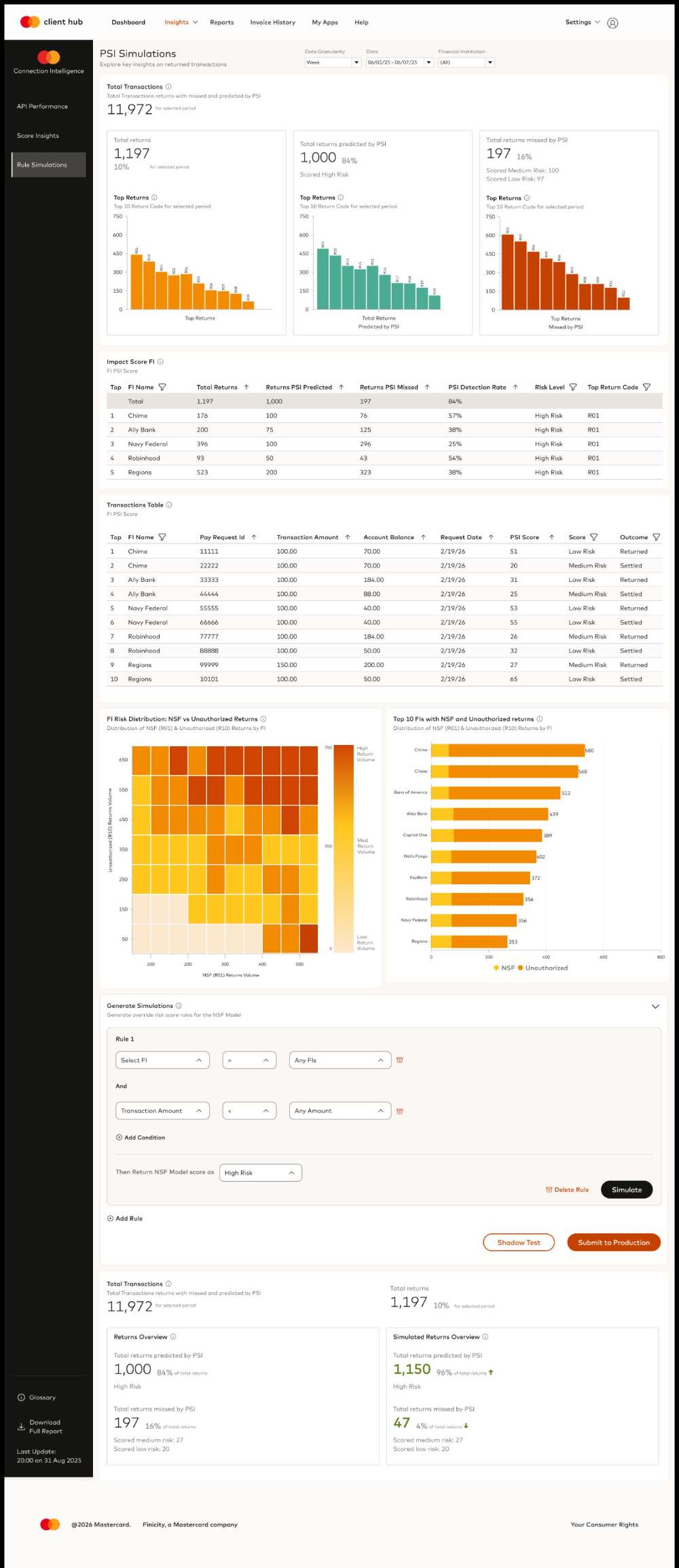This screenshot has width=679, height=1568.
Task: Click the Navy Federal row in Impact Score table
Action: click(384, 444)
